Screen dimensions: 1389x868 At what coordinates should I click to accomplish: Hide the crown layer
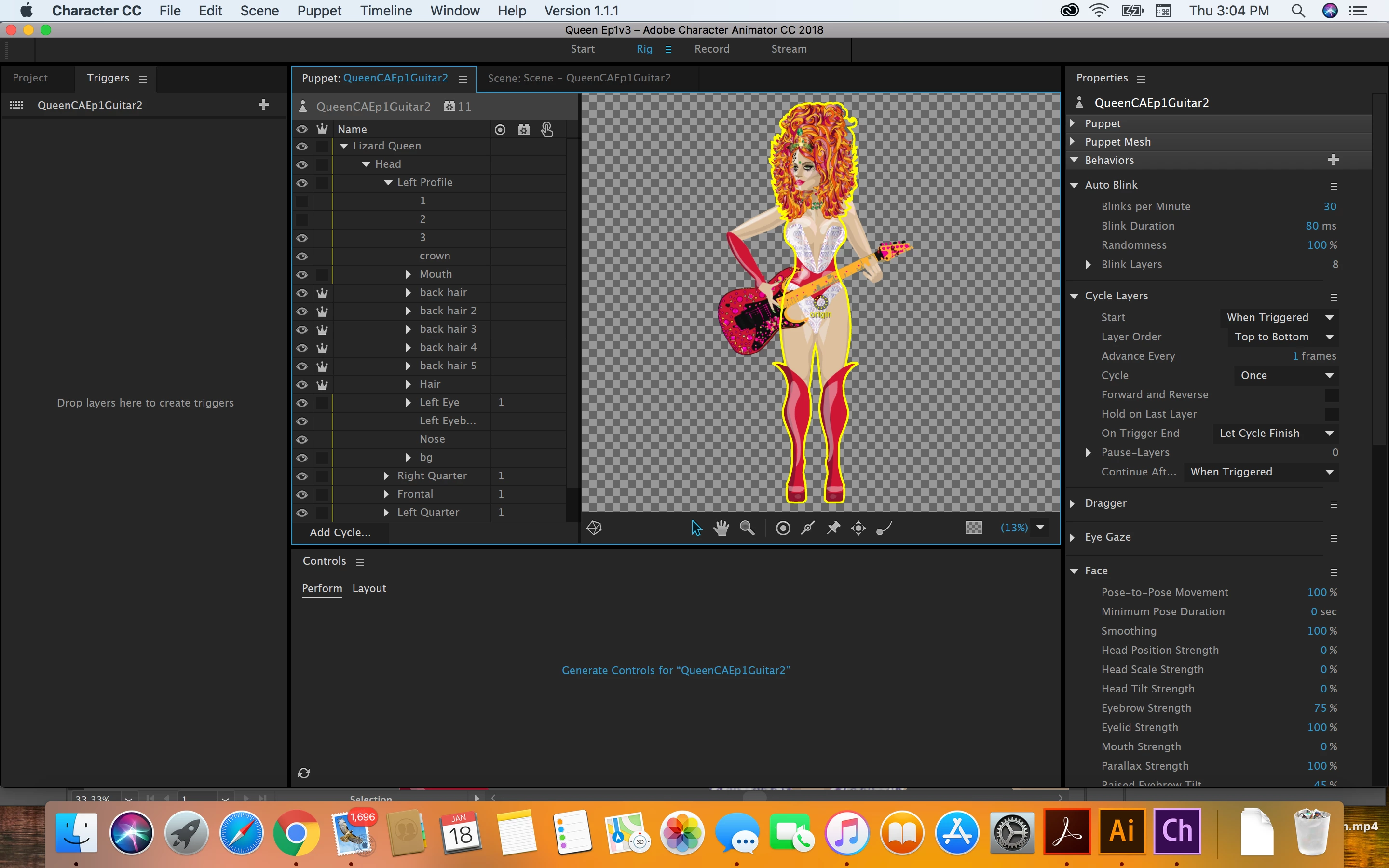click(301, 256)
